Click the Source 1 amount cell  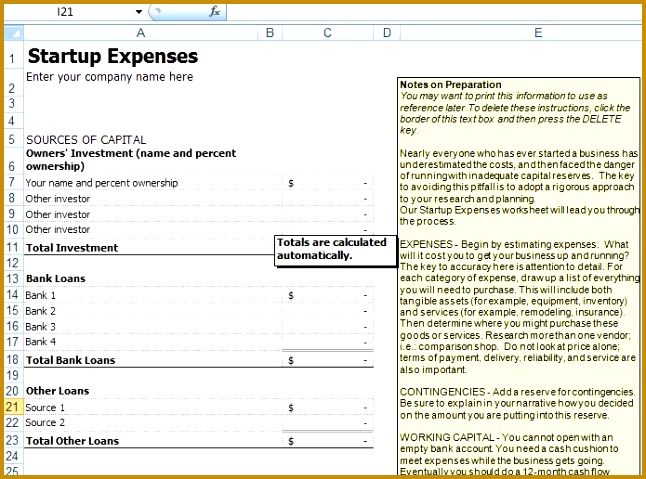328,407
